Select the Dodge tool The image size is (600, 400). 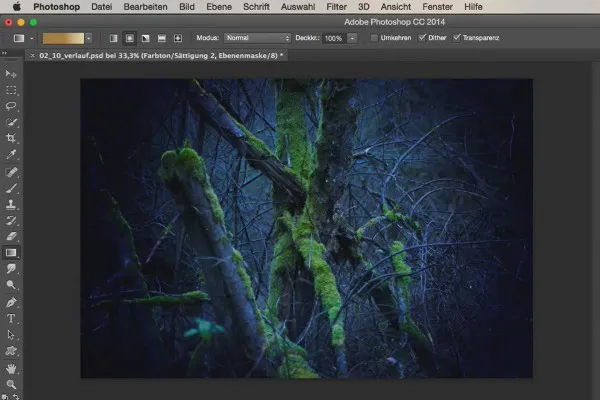[11, 285]
